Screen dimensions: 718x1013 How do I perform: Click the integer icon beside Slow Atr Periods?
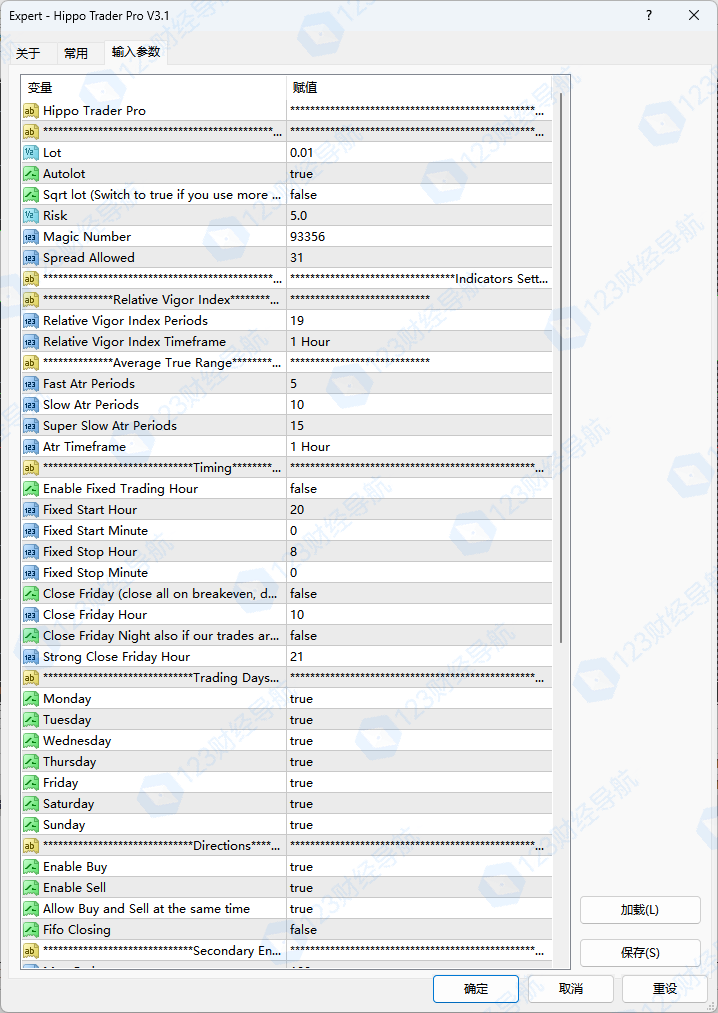[x=30, y=404]
